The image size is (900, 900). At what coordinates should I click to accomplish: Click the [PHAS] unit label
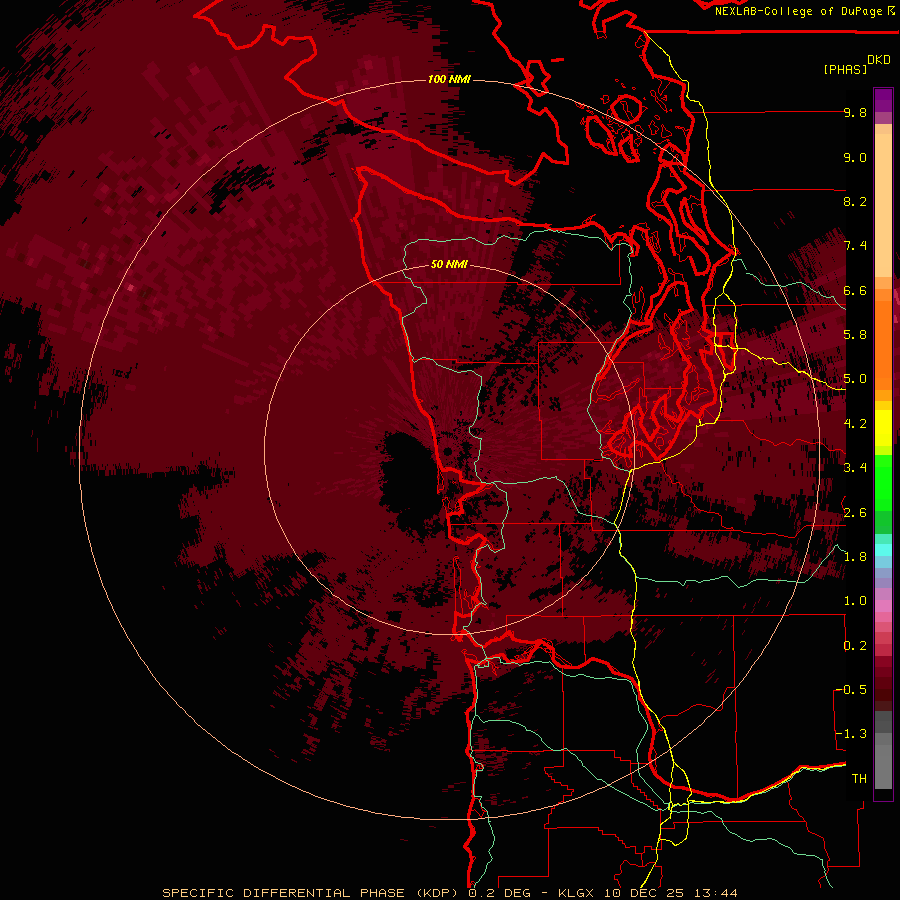tap(845, 69)
